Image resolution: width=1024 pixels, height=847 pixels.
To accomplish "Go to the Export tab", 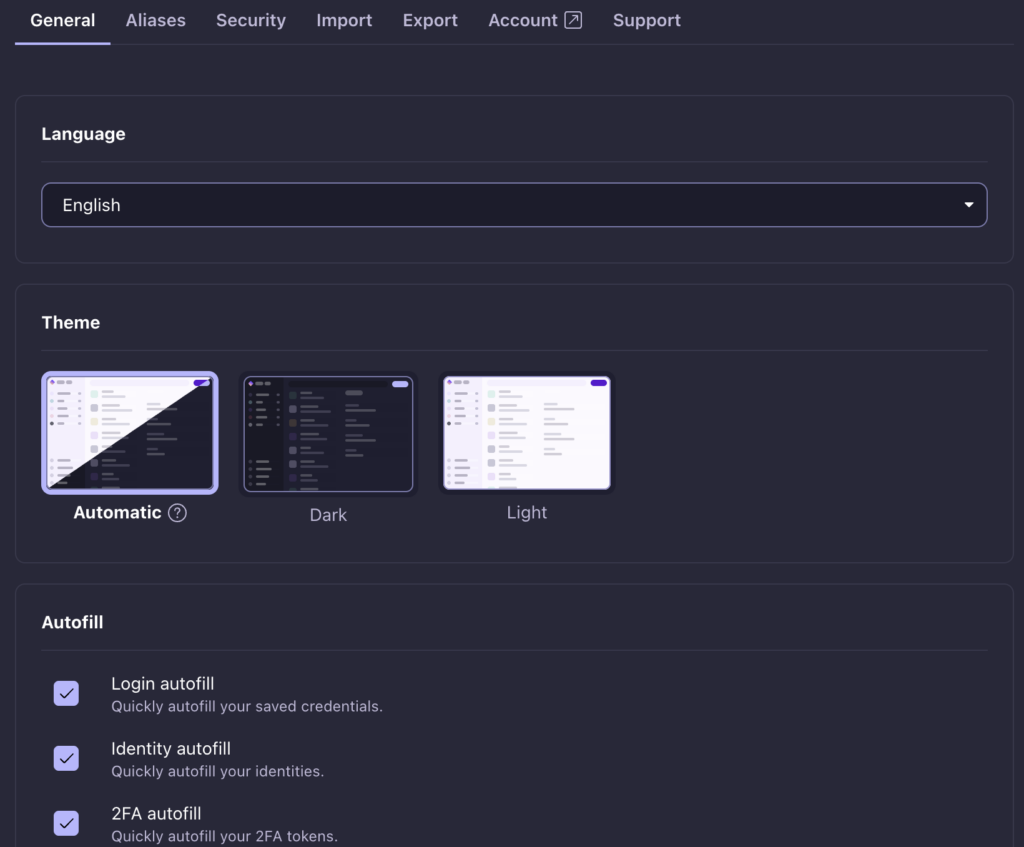I will (430, 20).
